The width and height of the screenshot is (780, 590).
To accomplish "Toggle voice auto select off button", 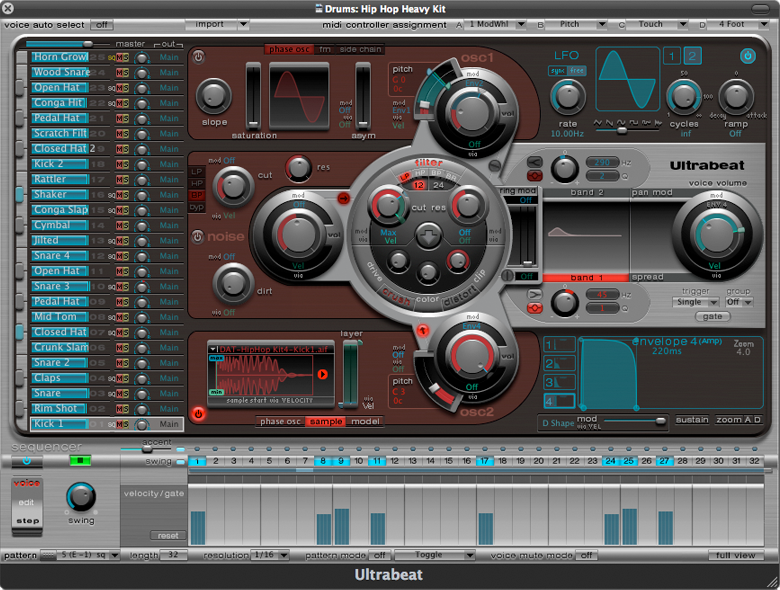I will pyautogui.click(x=101, y=24).
